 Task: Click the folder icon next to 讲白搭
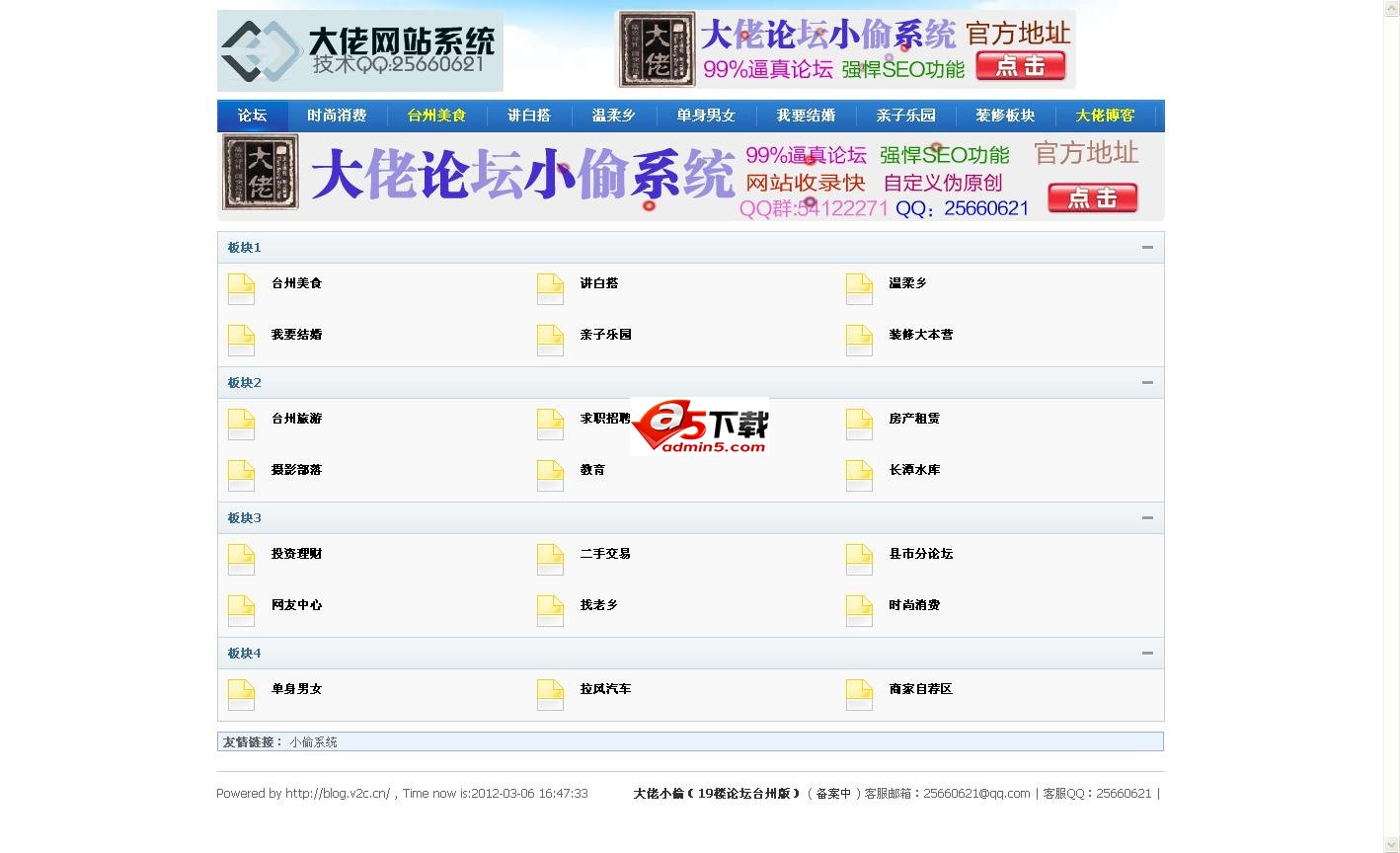tap(550, 288)
